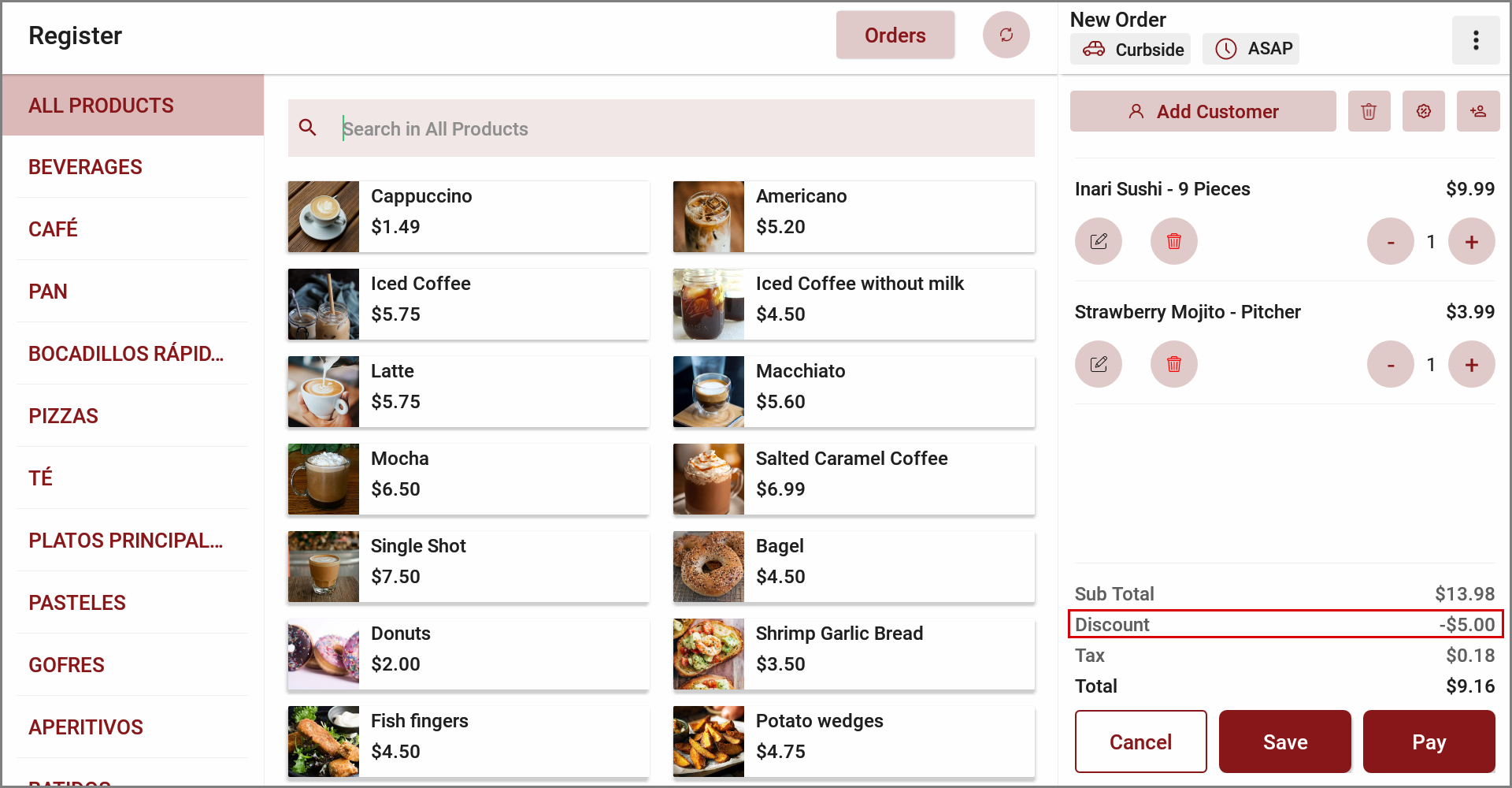The image size is (1512, 788).
Task: Click the refresh products icon
Action: tap(1006, 35)
